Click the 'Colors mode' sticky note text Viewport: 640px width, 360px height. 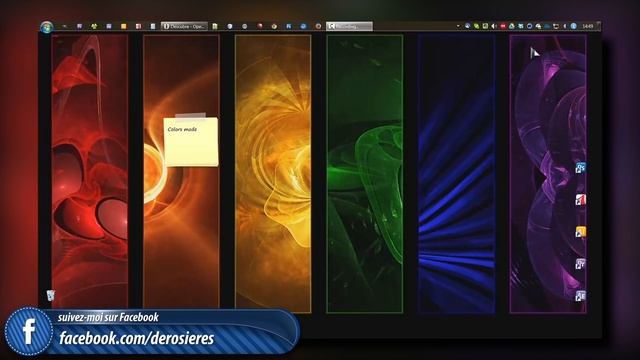point(182,129)
